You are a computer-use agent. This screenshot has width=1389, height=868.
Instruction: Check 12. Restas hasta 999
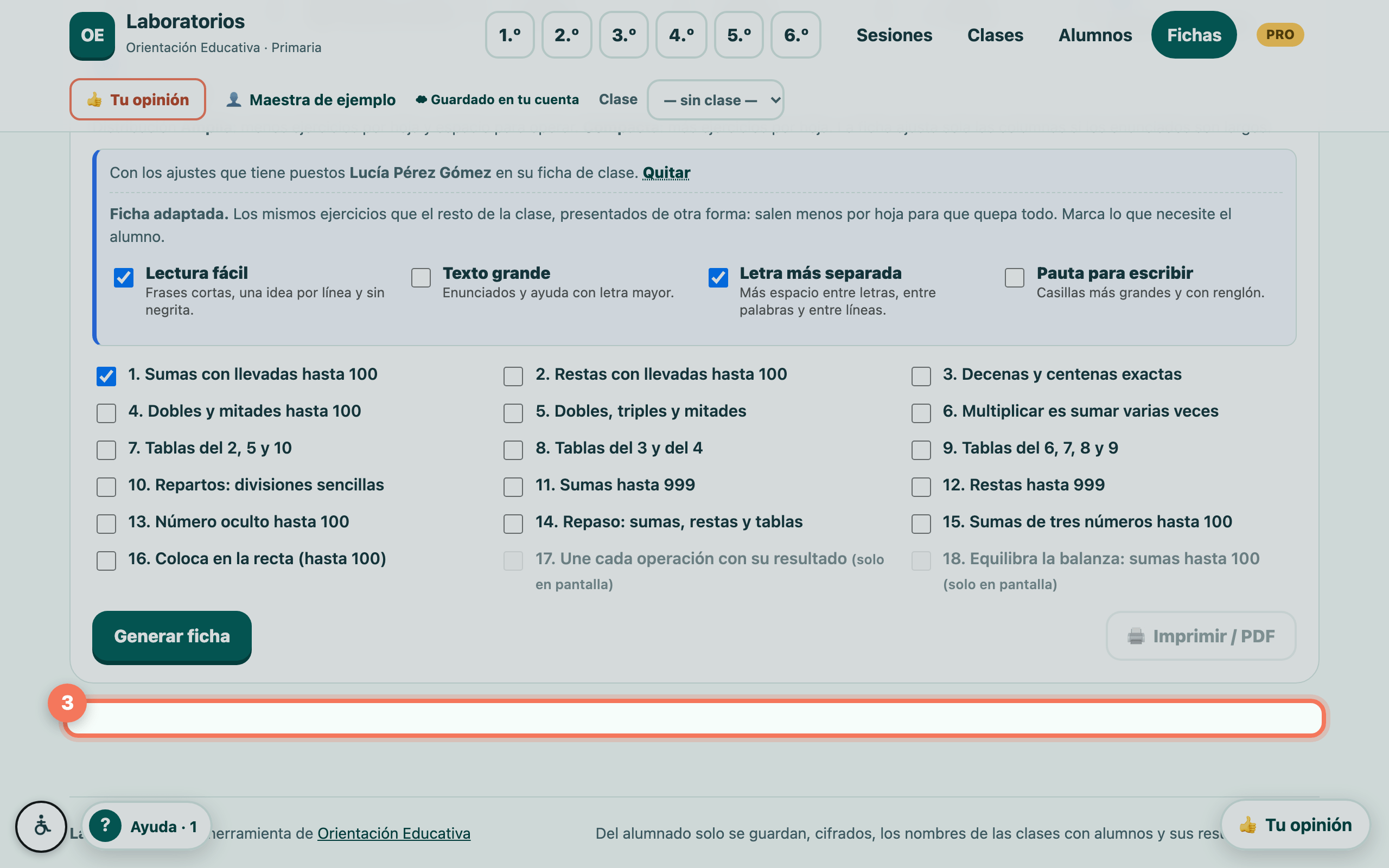click(921, 487)
